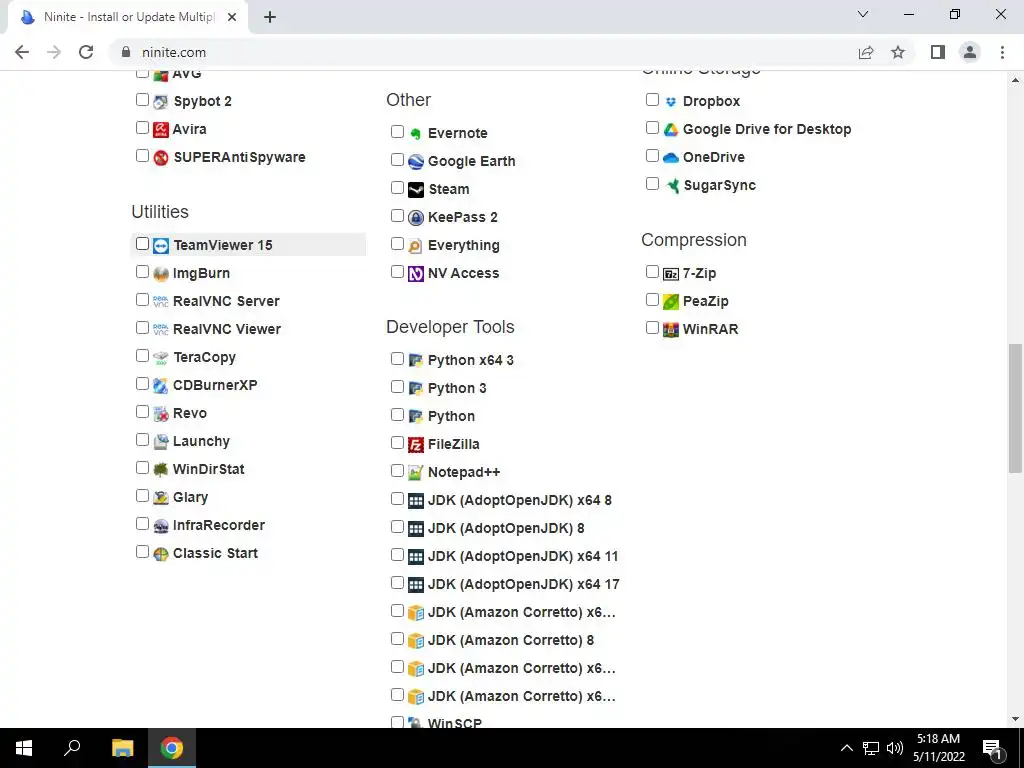The image size is (1024, 768).
Task: Click the ImgBurn disc icon
Action: 161,274
